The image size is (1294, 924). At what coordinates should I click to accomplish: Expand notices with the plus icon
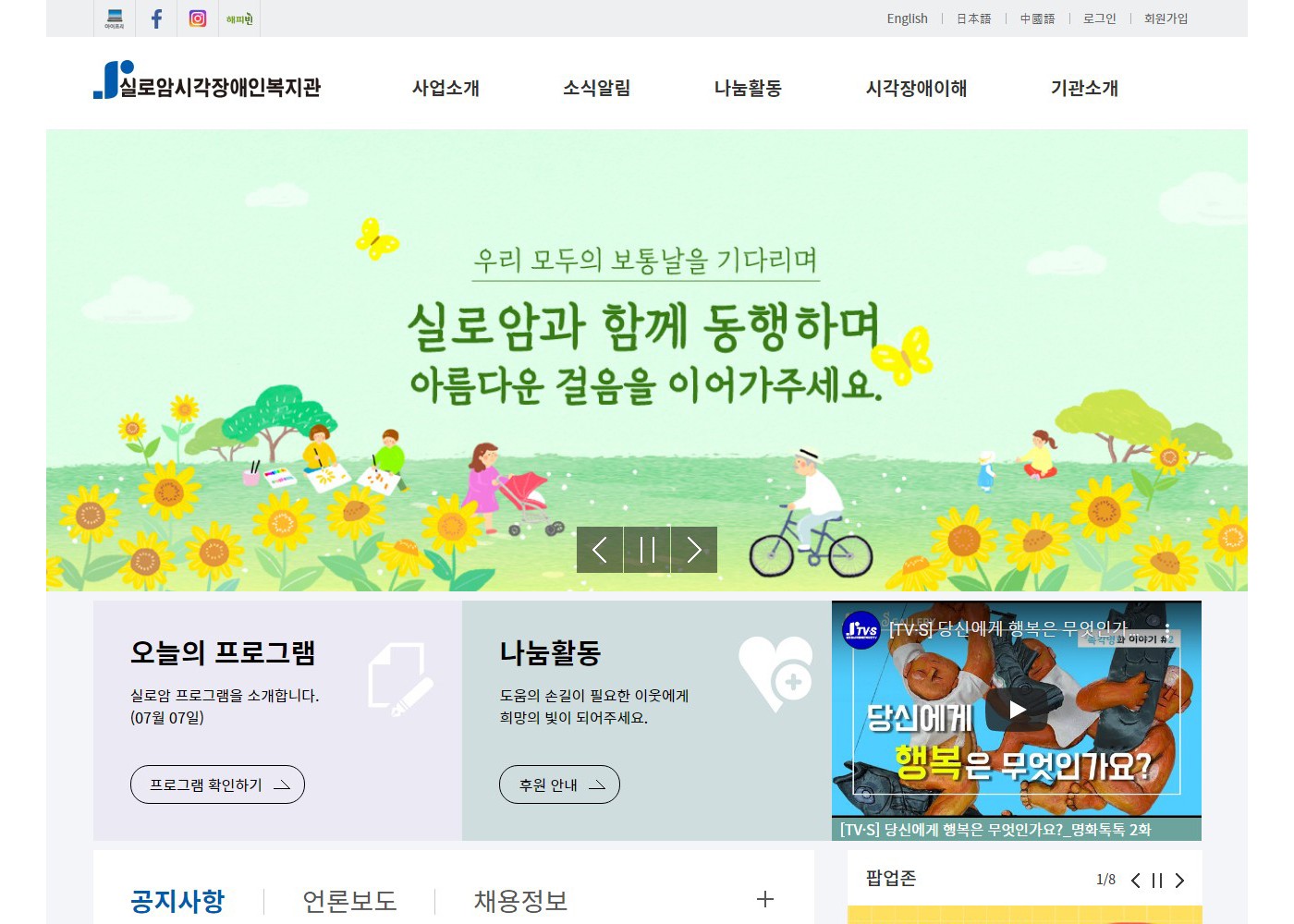tap(765, 899)
